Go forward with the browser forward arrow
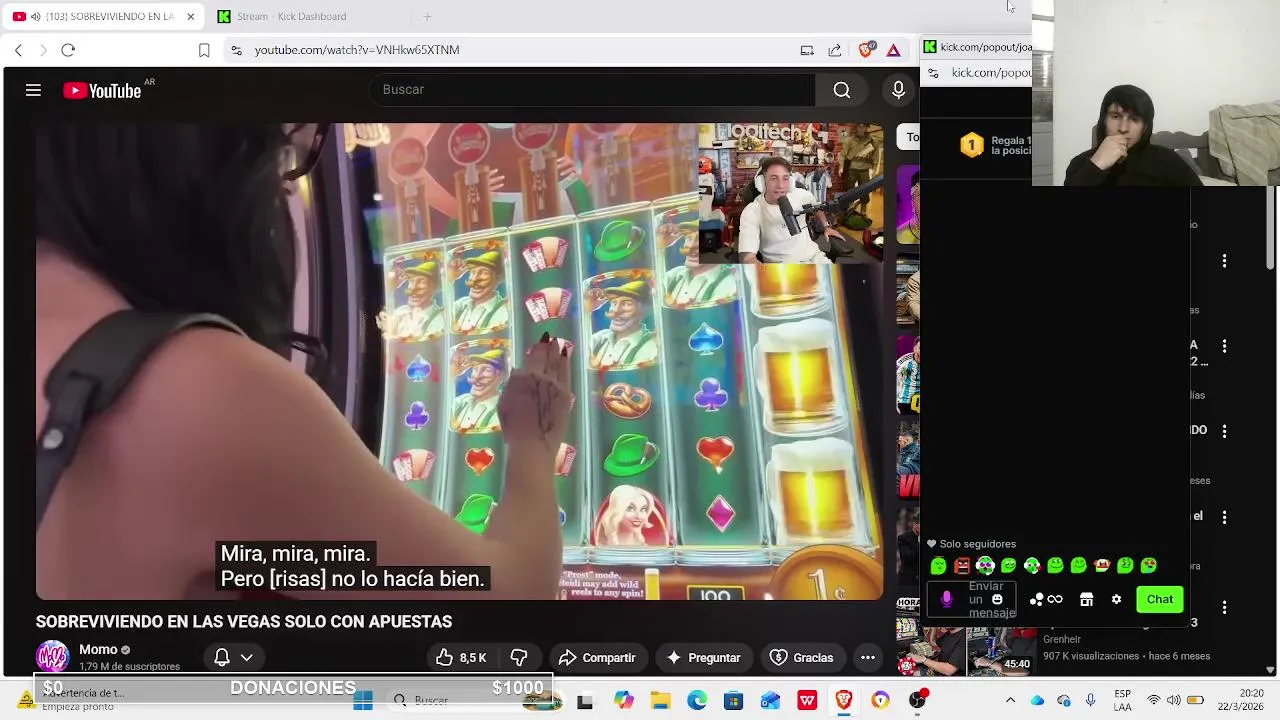The height and width of the screenshot is (720, 1280). (x=43, y=50)
